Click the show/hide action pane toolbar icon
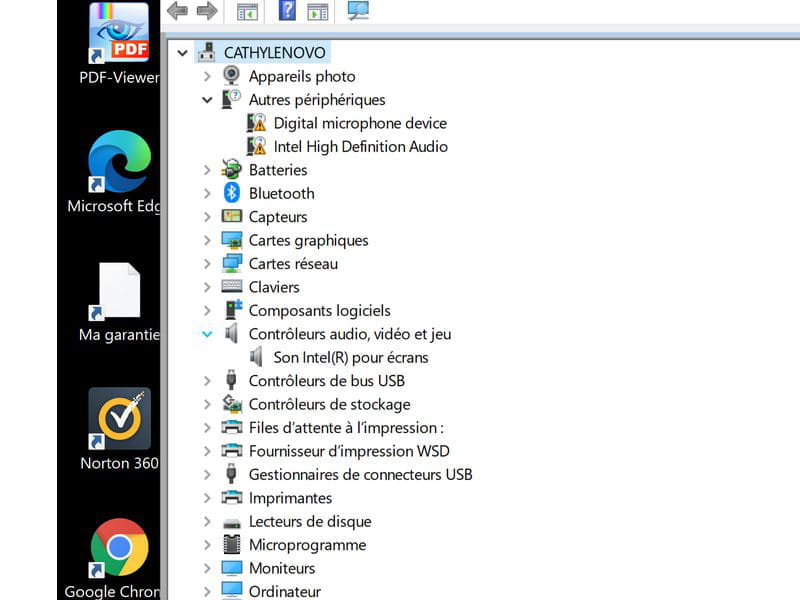The image size is (800, 600). (x=317, y=12)
